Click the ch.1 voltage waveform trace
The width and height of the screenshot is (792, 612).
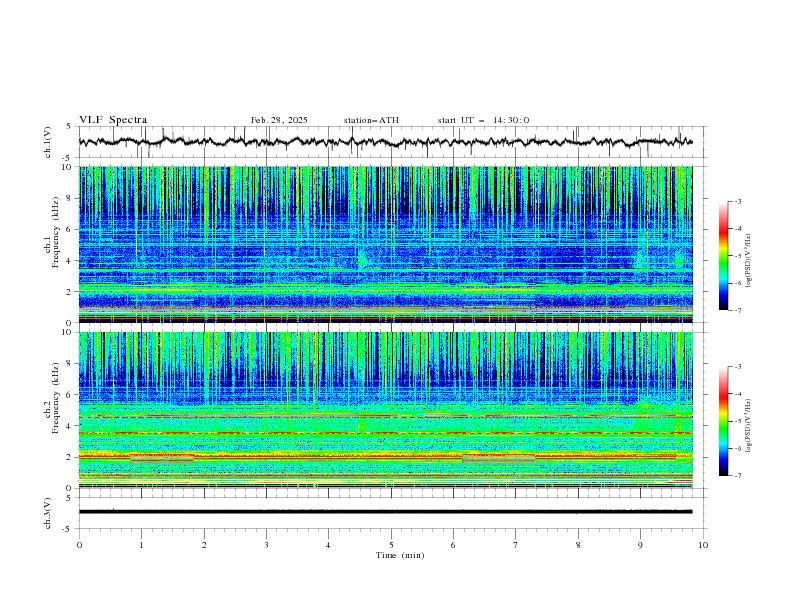click(x=385, y=142)
